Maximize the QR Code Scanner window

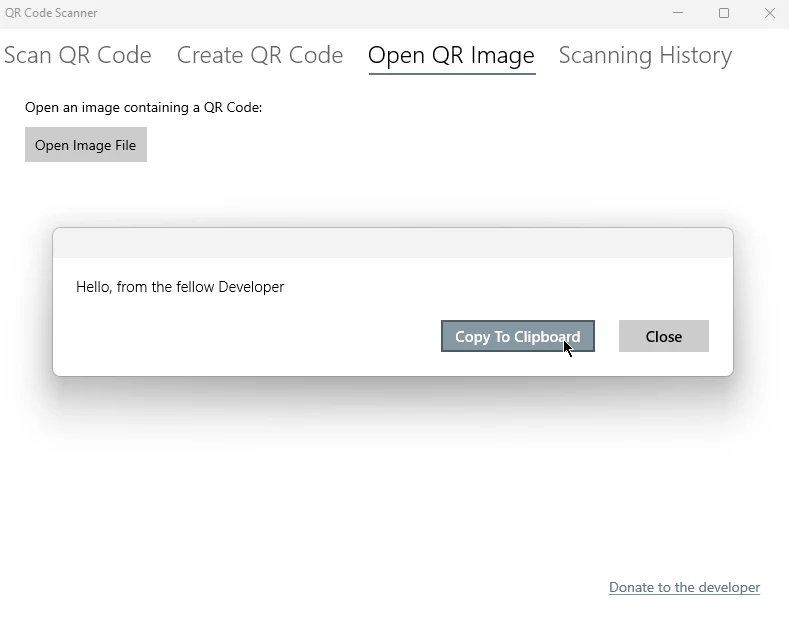[x=724, y=13]
